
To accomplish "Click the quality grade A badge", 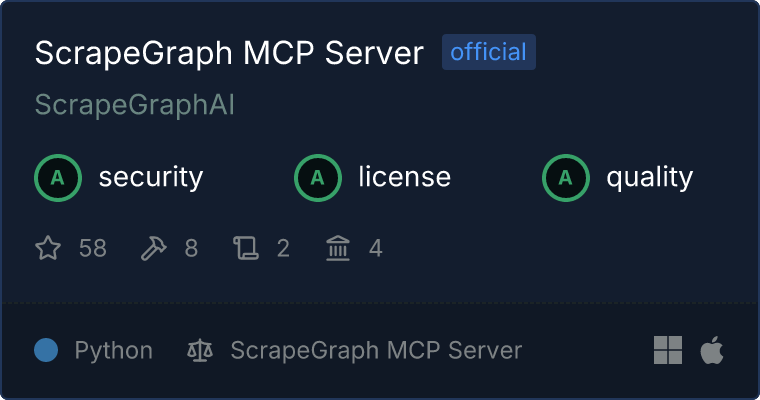I will click(x=566, y=178).
